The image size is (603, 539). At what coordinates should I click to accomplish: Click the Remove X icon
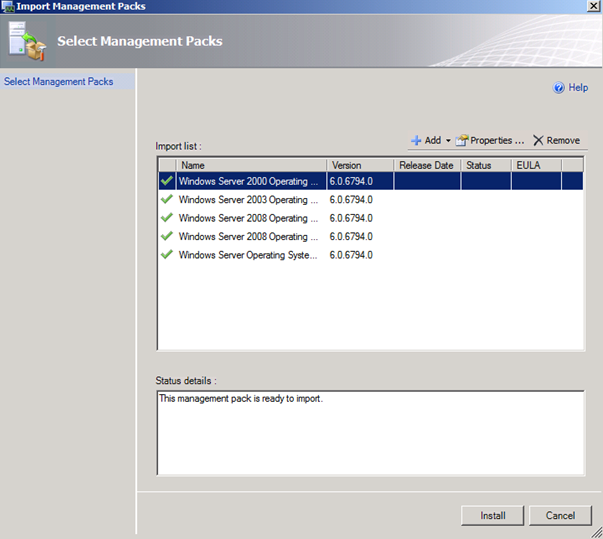point(538,140)
